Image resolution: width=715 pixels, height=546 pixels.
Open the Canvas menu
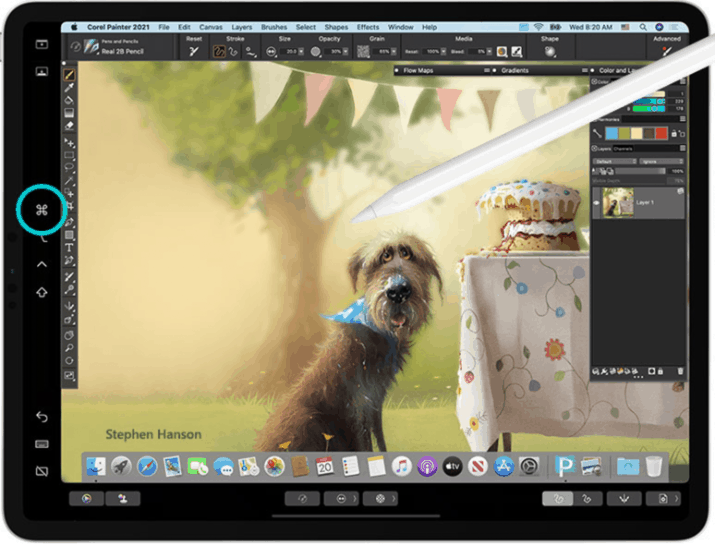[x=211, y=27]
